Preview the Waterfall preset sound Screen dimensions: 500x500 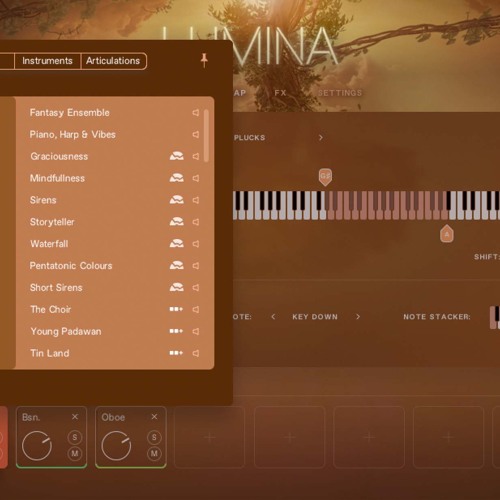click(x=196, y=244)
